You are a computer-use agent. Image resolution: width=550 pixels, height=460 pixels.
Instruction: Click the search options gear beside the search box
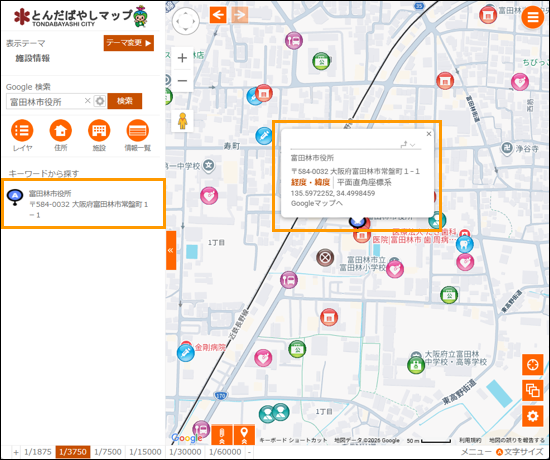pos(100,101)
